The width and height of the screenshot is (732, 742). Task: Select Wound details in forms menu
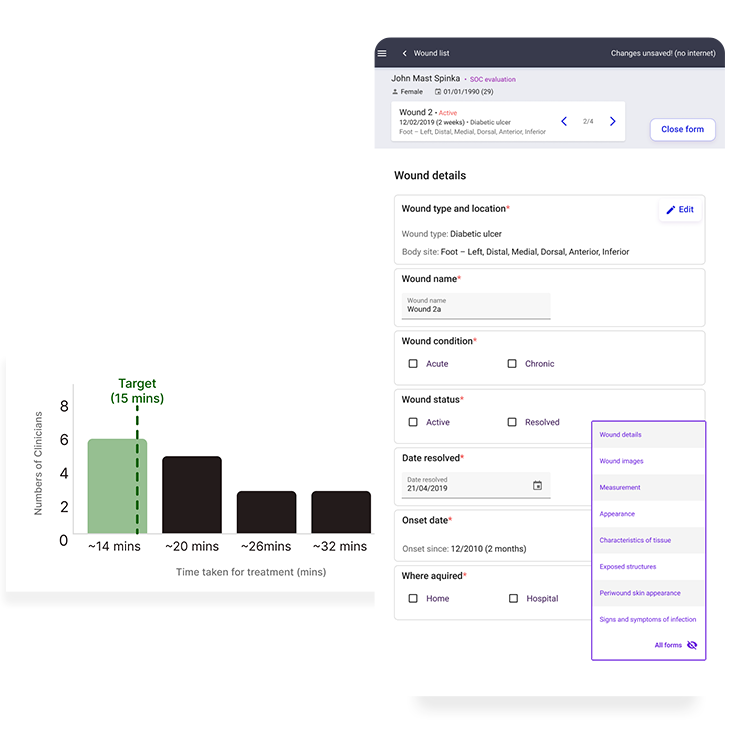(648, 435)
